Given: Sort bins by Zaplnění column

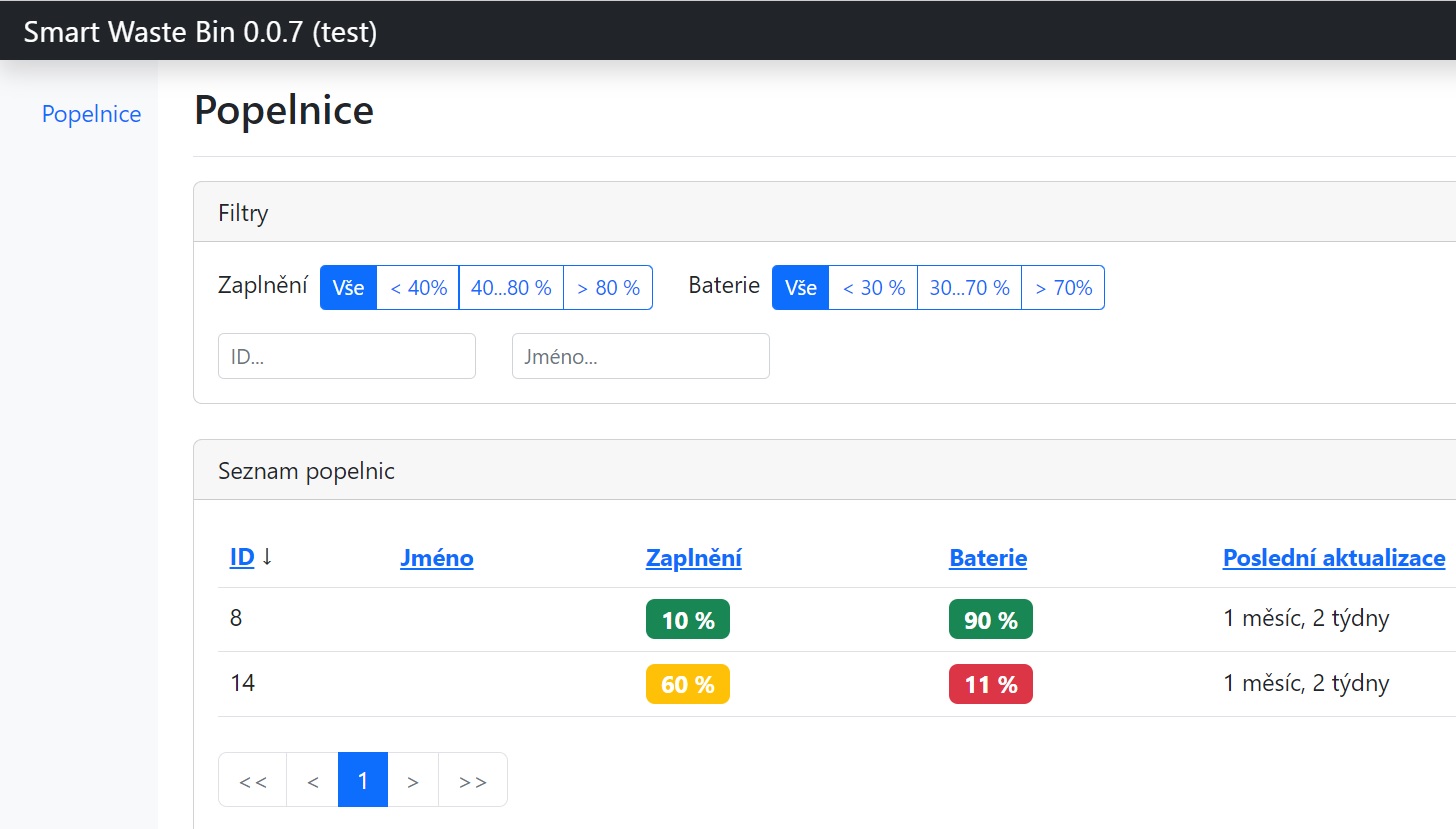Looking at the screenshot, I should [693, 558].
